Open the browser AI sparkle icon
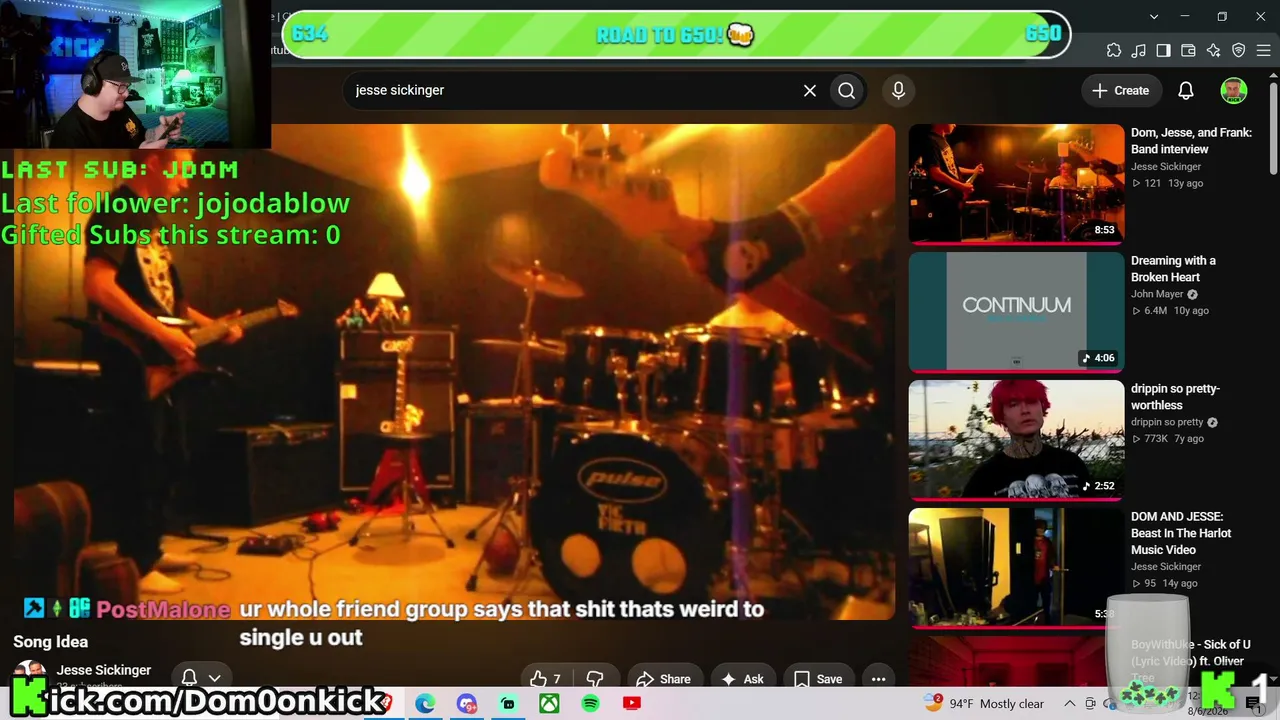Viewport: 1280px width, 720px height. tap(1214, 51)
